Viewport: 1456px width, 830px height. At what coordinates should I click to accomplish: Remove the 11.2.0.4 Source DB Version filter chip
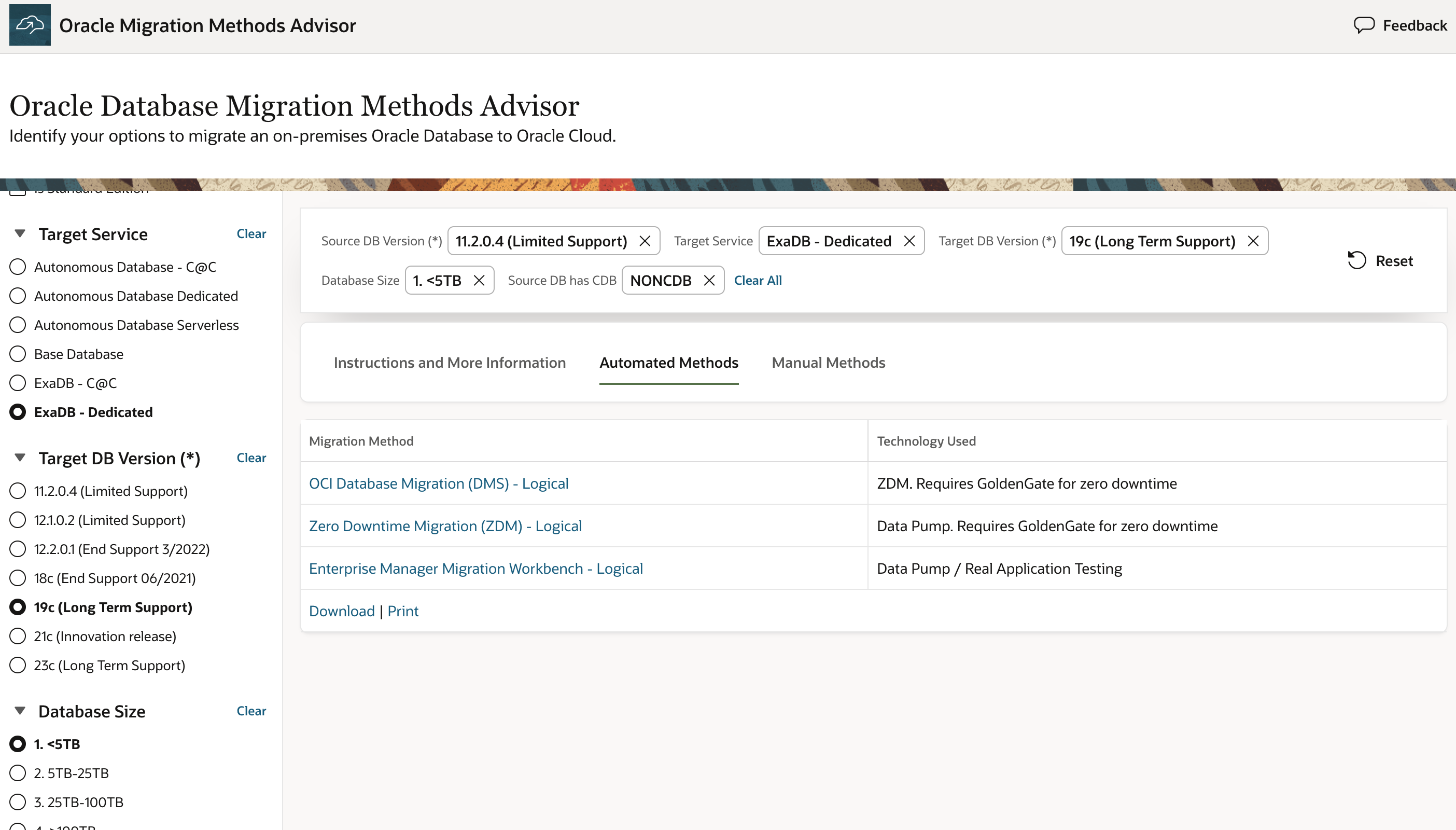(x=645, y=241)
